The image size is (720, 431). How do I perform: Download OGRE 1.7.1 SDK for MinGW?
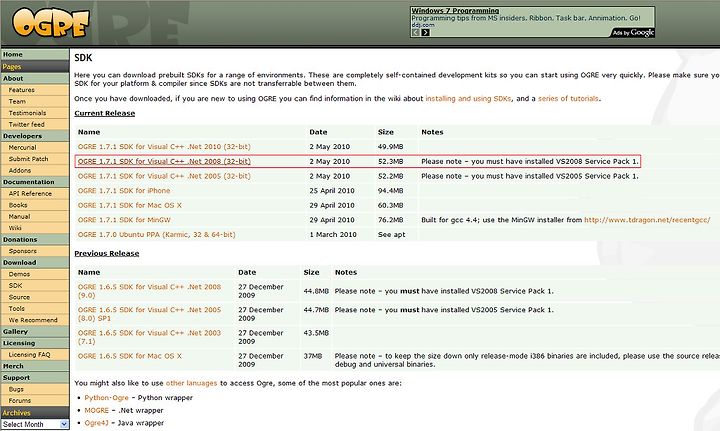click(124, 220)
